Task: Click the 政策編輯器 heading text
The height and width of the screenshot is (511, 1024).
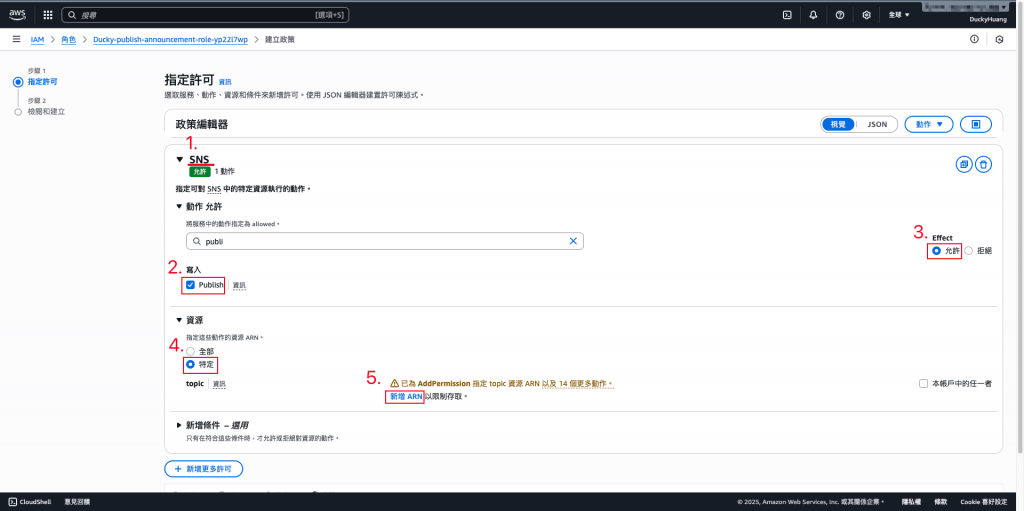Action: pyautogui.click(x=202, y=124)
